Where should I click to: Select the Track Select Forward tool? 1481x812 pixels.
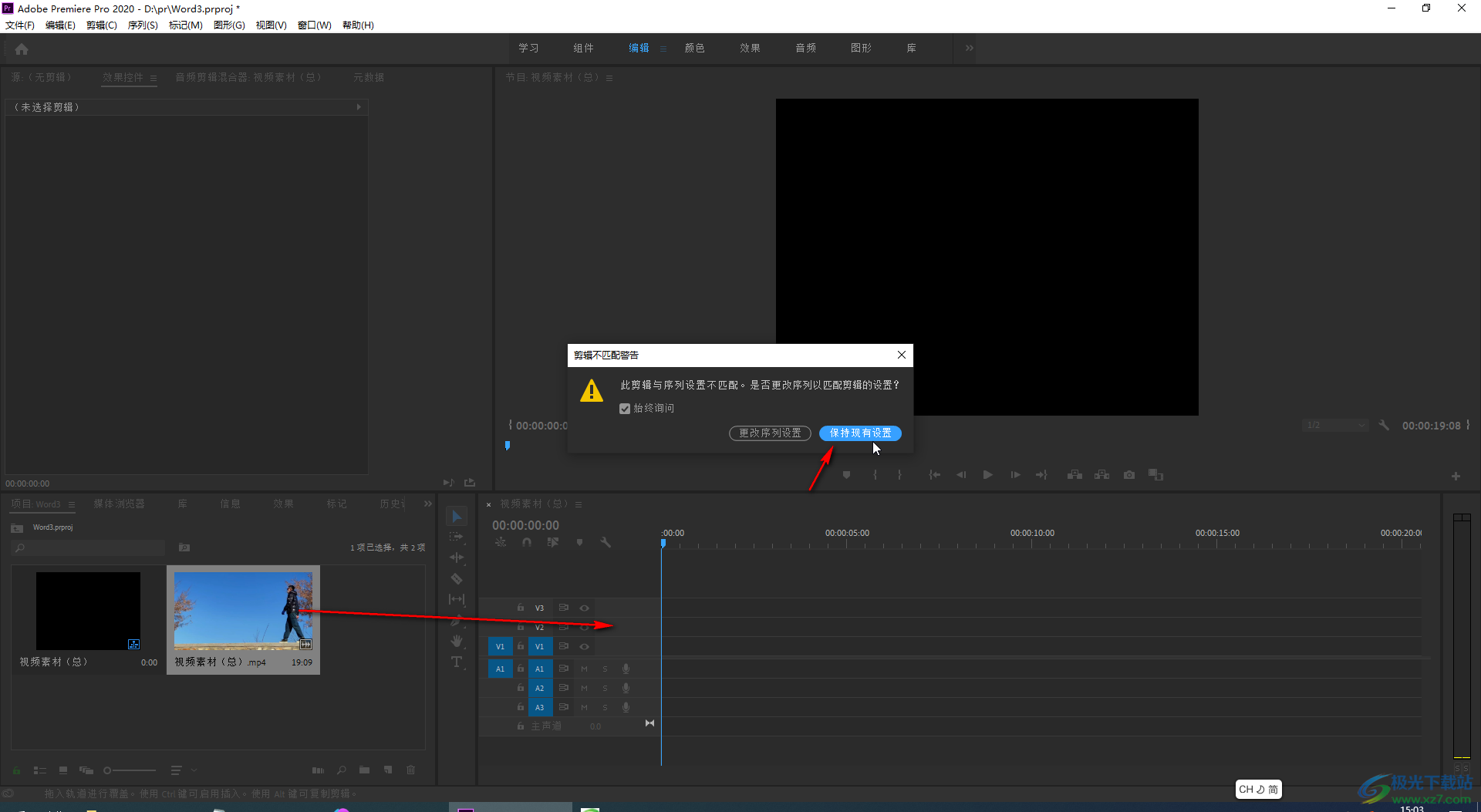pyautogui.click(x=457, y=537)
